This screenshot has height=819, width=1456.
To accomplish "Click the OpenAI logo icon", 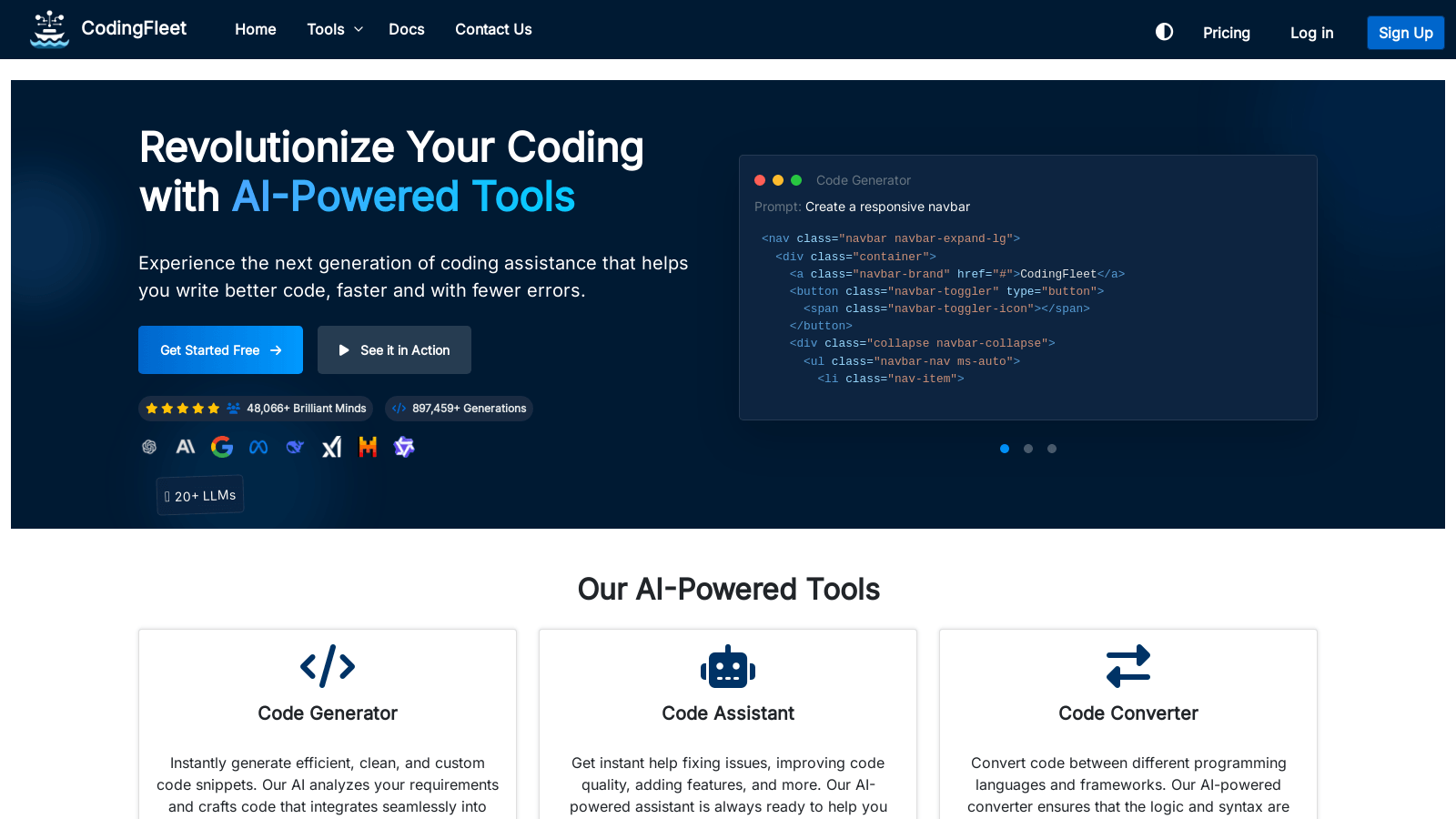I will [x=149, y=447].
